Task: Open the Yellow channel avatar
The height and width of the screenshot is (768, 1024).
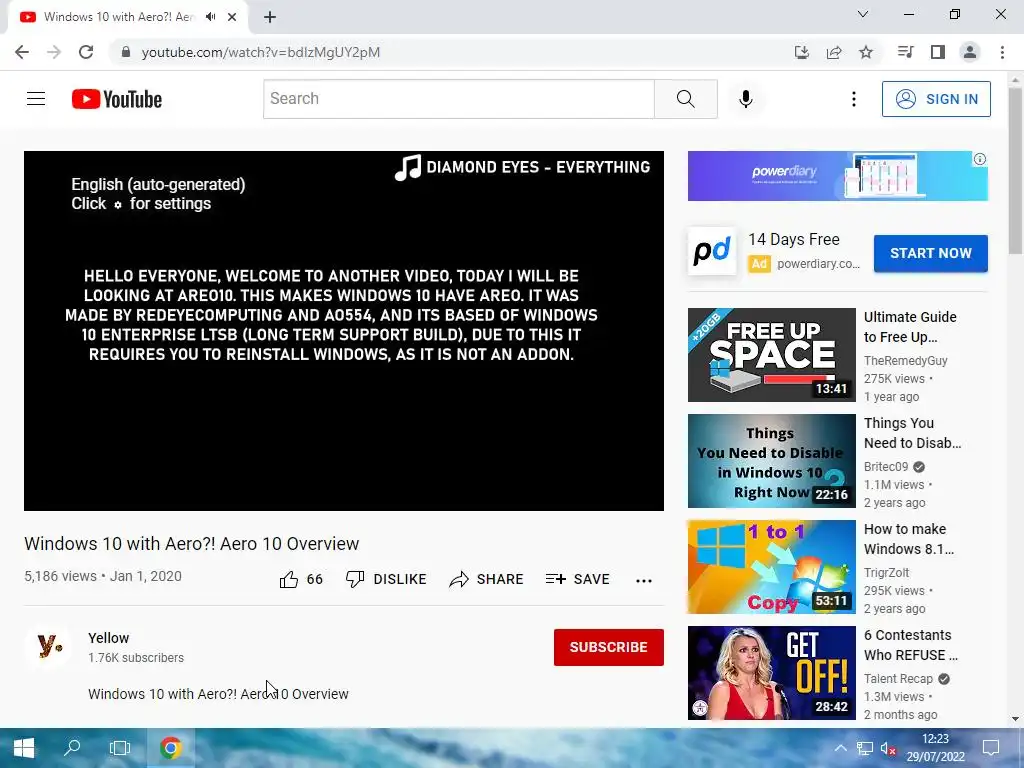Action: pos(49,647)
